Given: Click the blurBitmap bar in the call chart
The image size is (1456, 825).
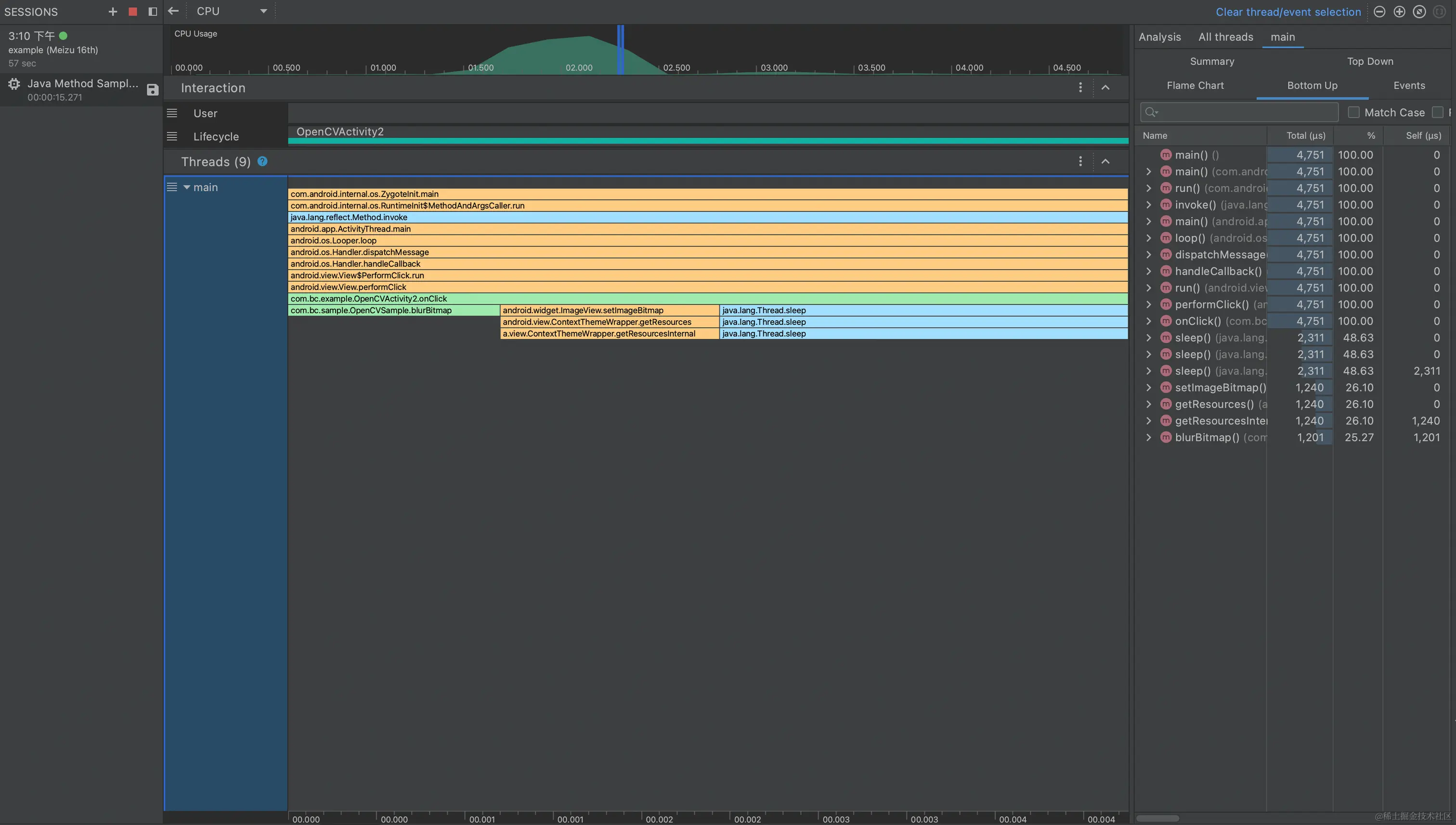Looking at the screenshot, I should point(393,311).
